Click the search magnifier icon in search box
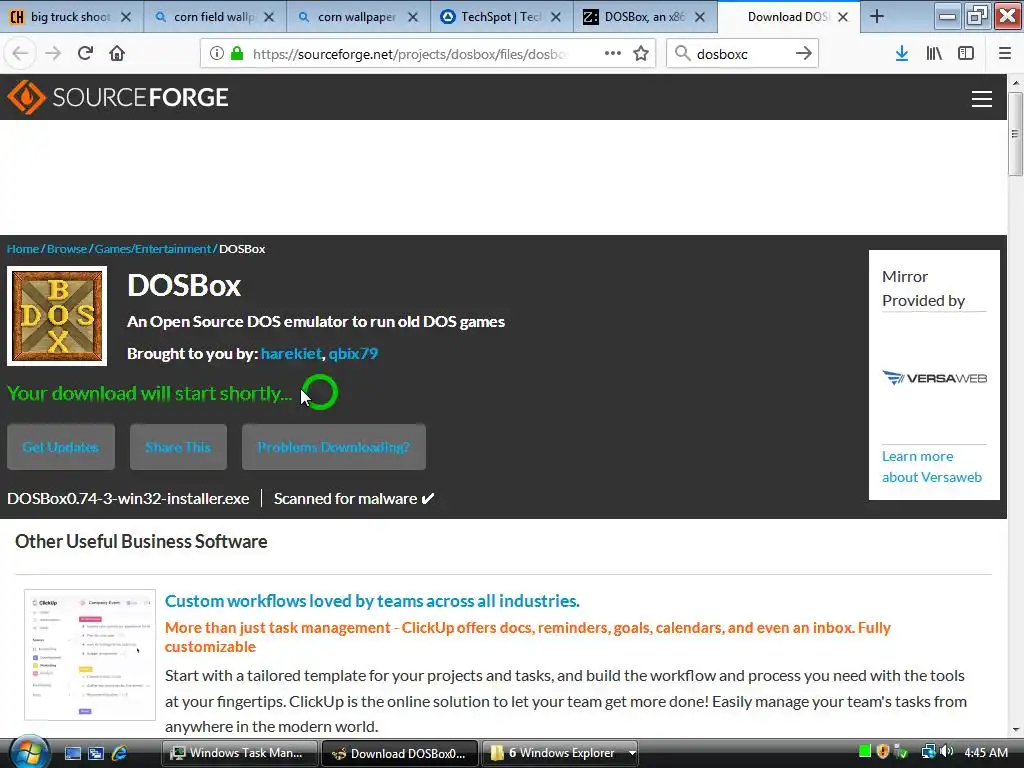Viewport: 1024px width, 768px height. (x=682, y=54)
